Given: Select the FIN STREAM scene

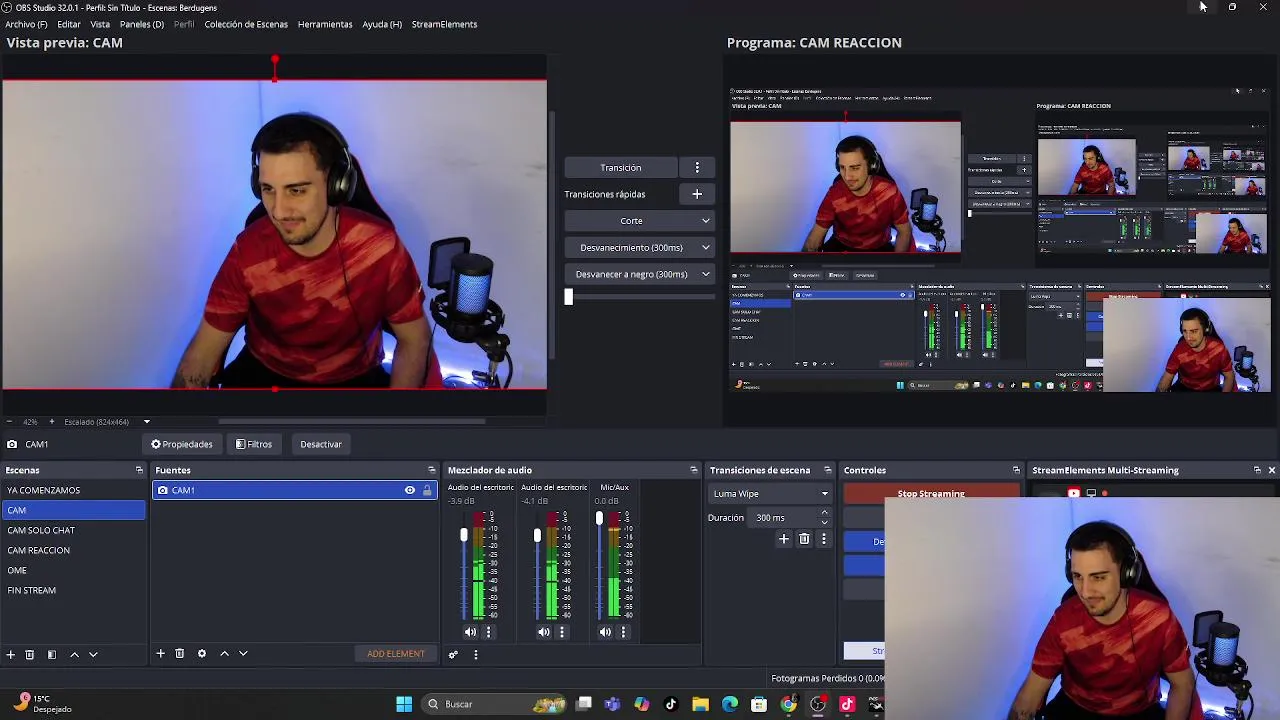Looking at the screenshot, I should (x=74, y=590).
